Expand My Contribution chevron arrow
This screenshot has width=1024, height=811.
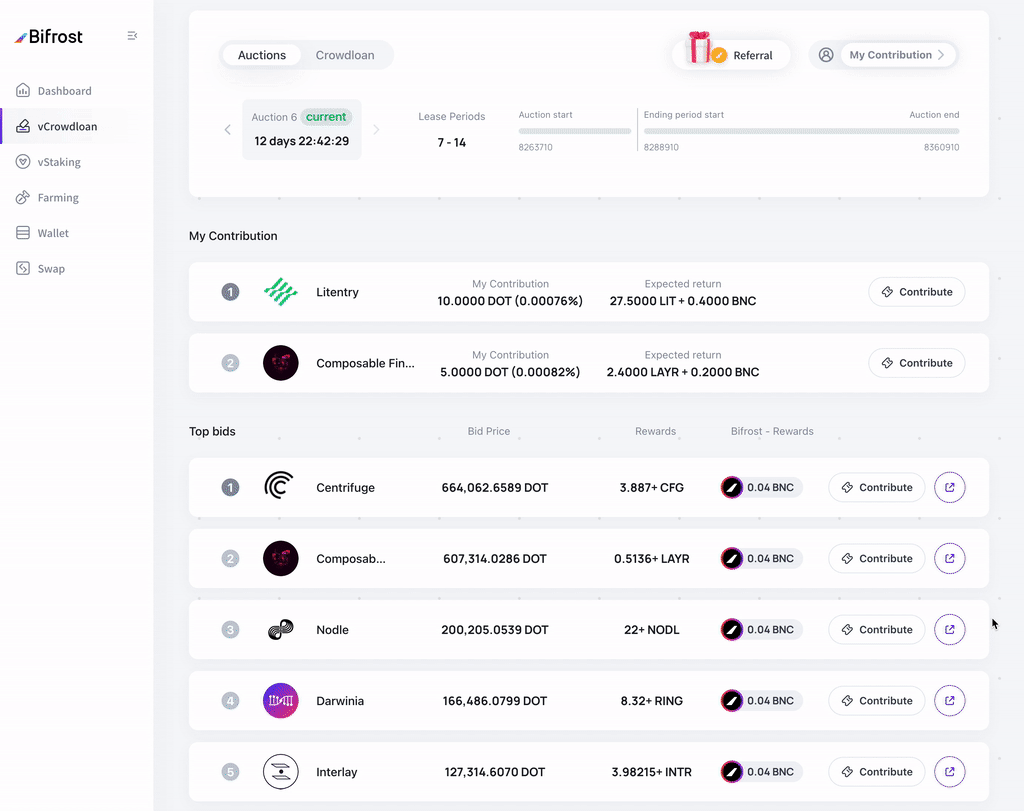(x=941, y=55)
